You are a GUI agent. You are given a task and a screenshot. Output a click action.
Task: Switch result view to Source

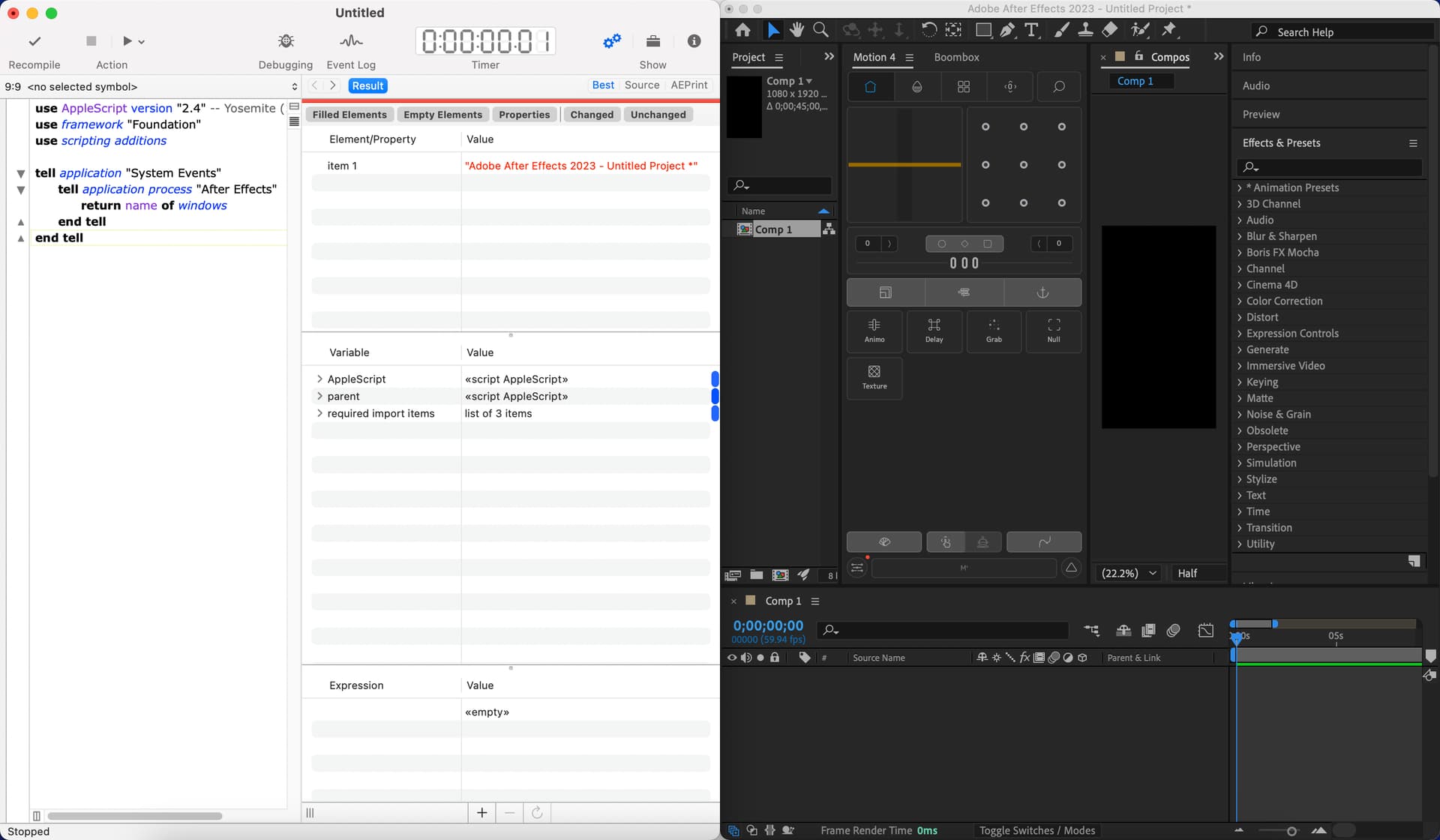tap(642, 85)
